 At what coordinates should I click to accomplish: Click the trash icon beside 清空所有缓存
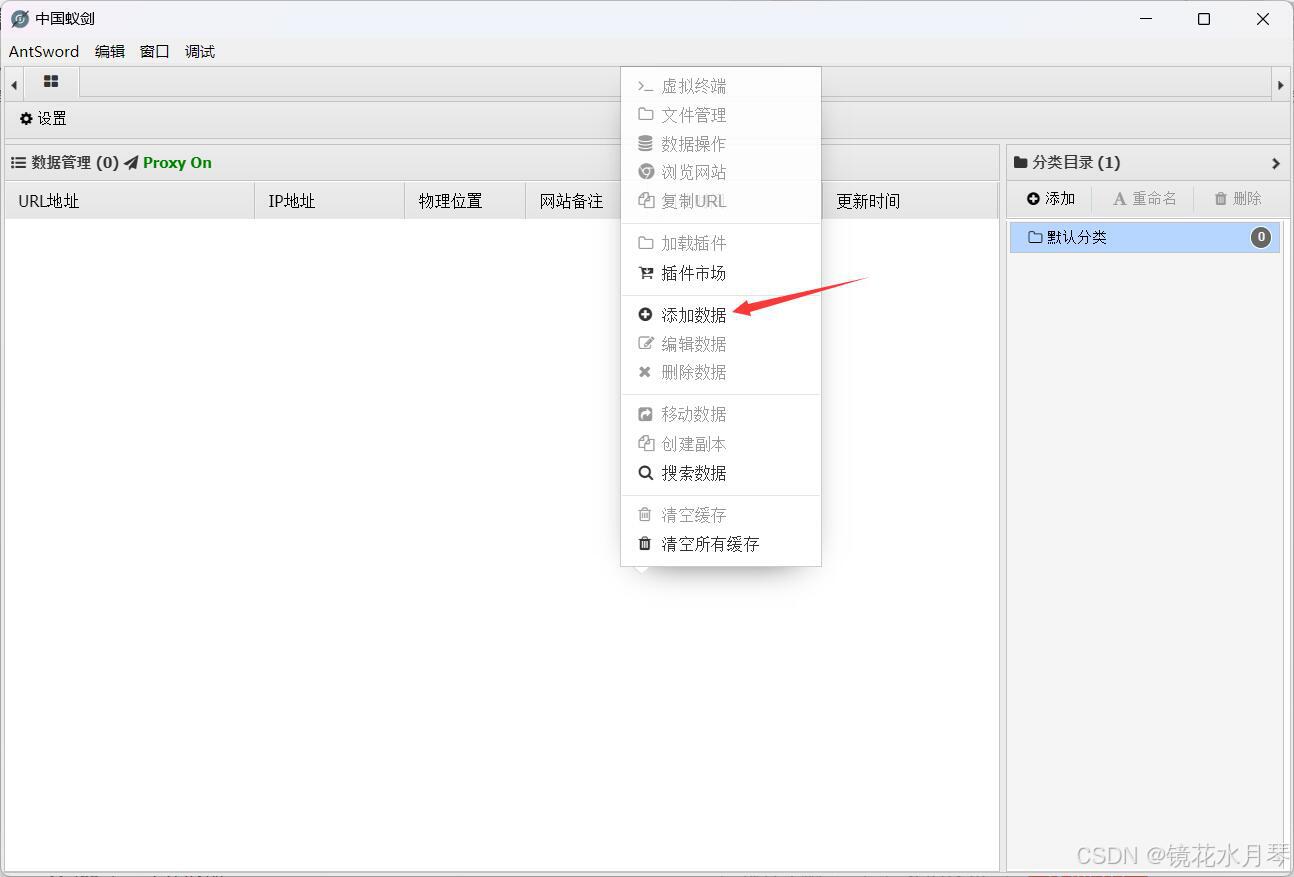[x=645, y=544]
